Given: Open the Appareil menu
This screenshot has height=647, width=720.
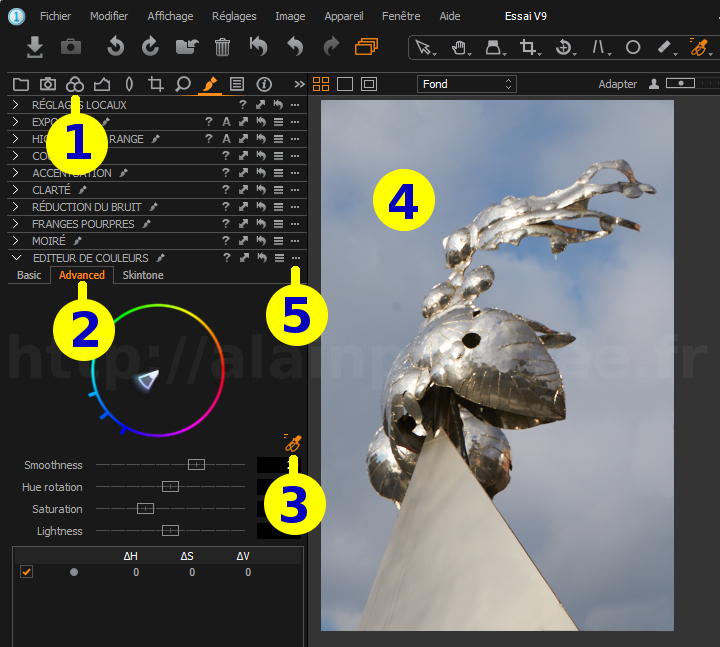Looking at the screenshot, I should coord(344,16).
